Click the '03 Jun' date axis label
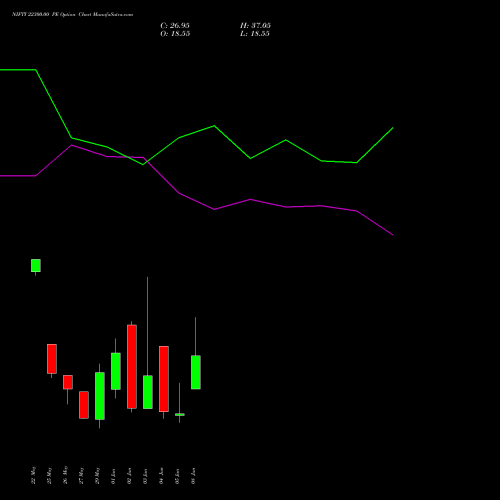Screen dimensions: 500x500 145,476
